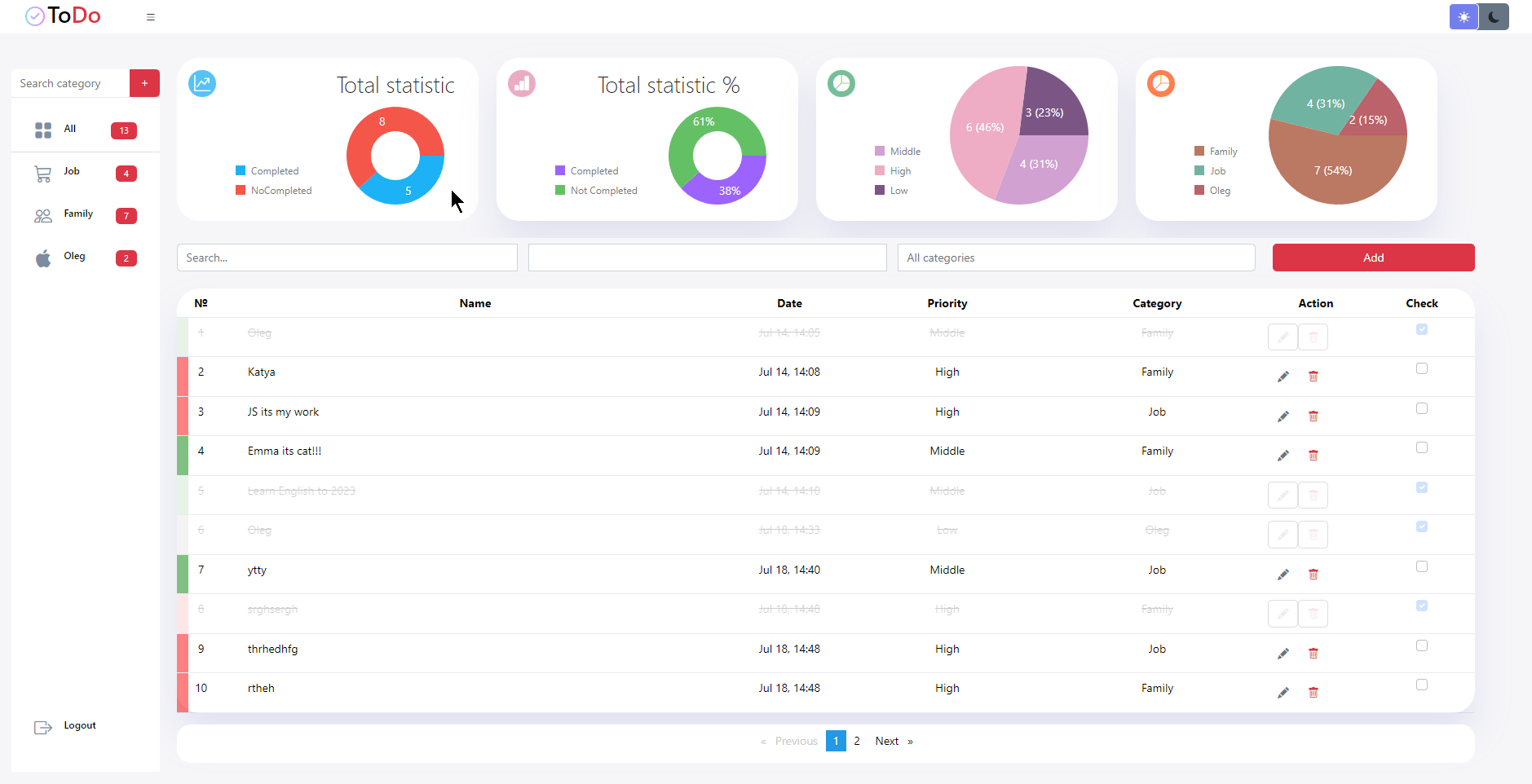Click the hamburger menu icon beside the ToDo logo
The height and width of the screenshot is (784, 1532).
pos(150,17)
